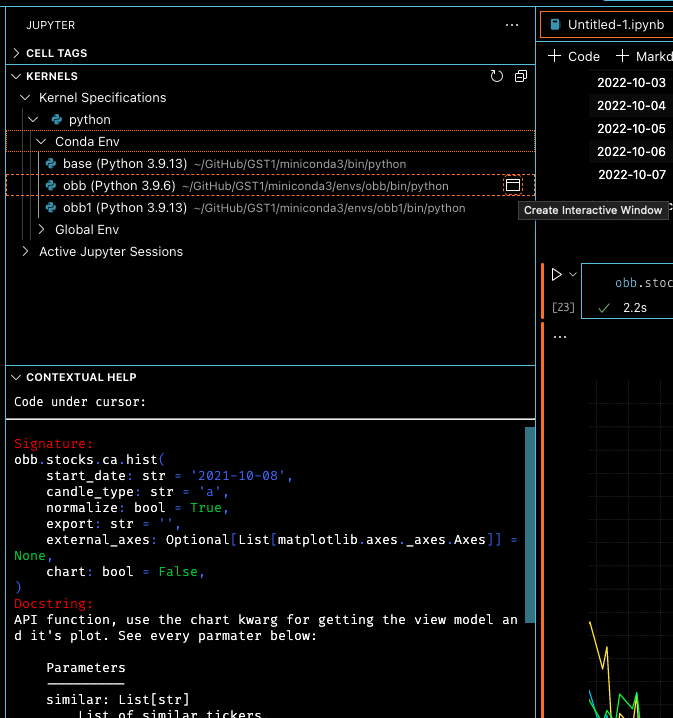Click the red Docstring: heading
673x718 pixels.
click(x=54, y=604)
